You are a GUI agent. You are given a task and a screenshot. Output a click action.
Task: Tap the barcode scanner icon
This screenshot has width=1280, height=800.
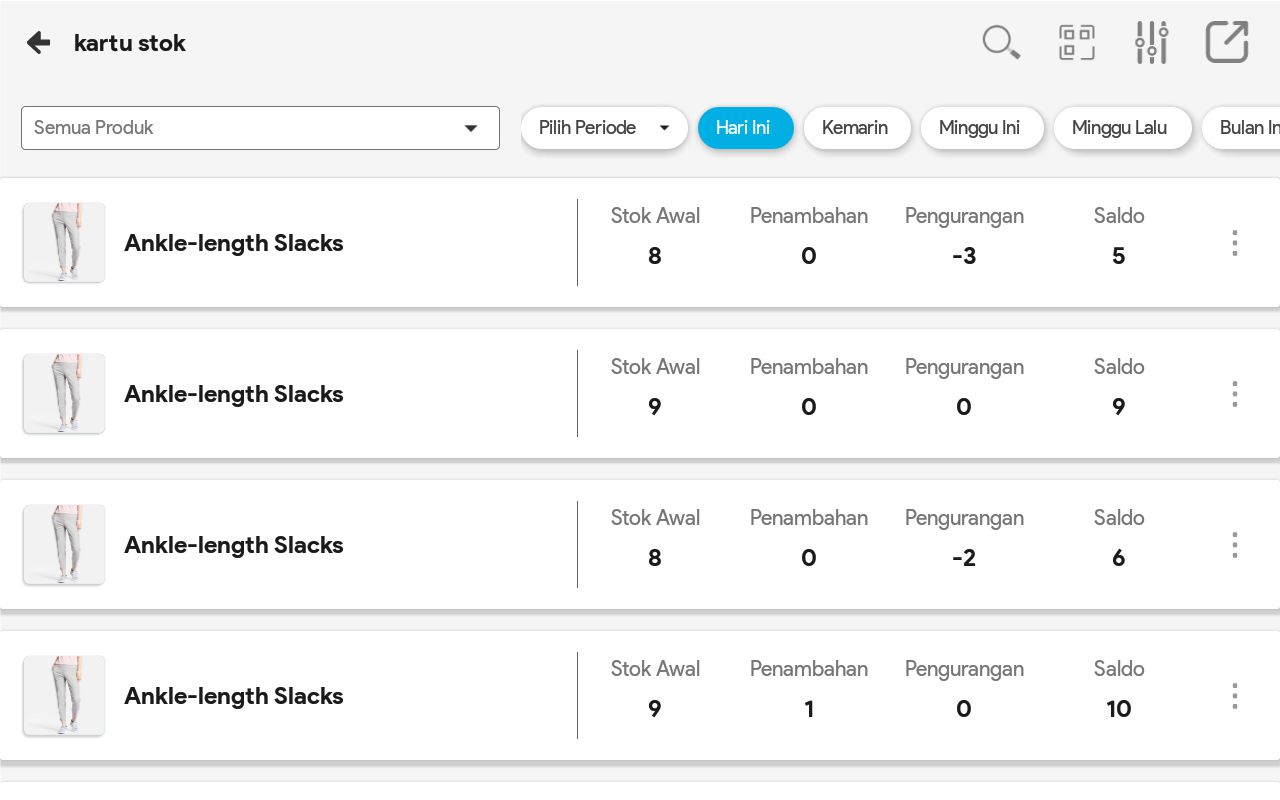[1076, 43]
